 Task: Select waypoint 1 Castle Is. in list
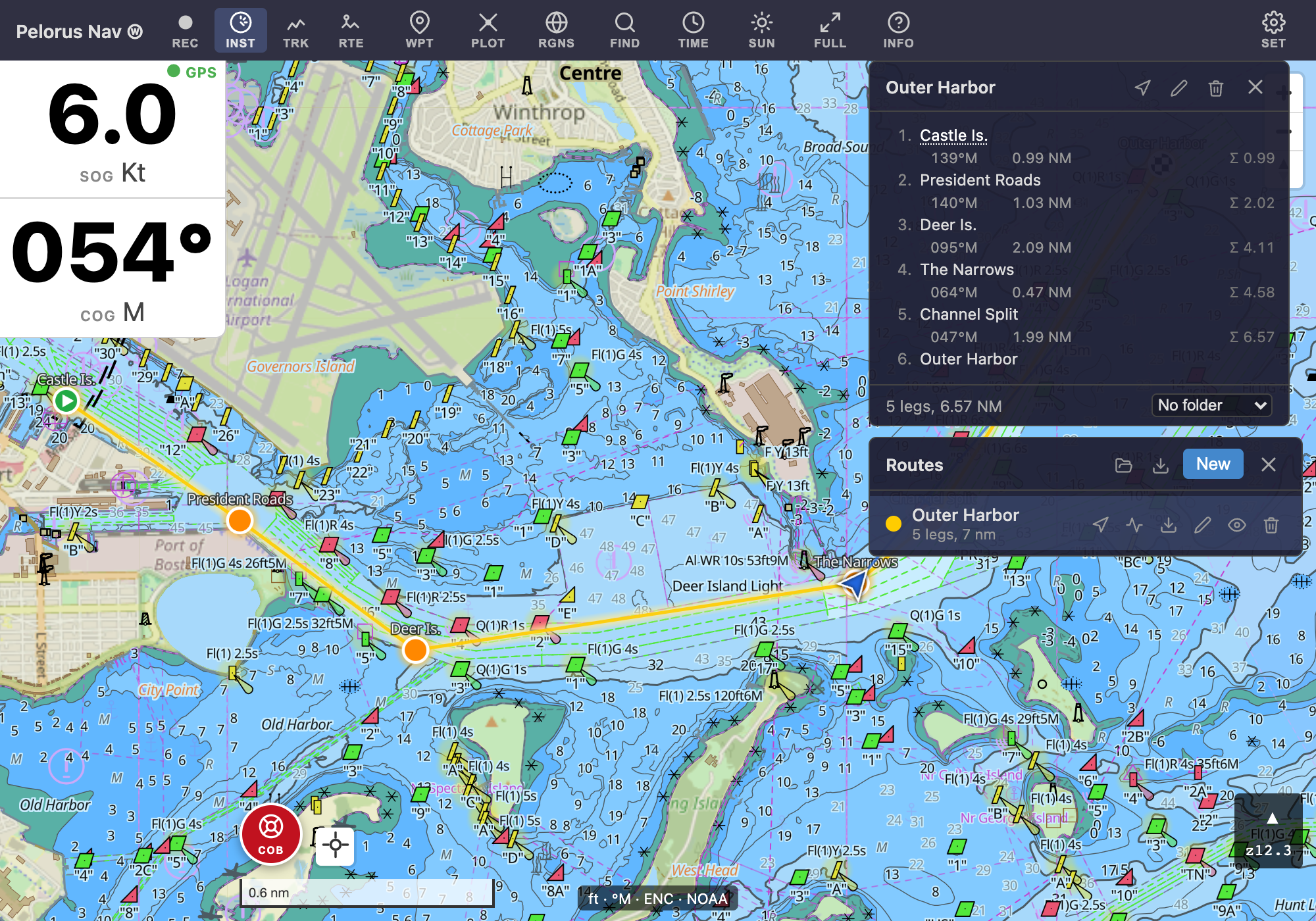coord(953,136)
